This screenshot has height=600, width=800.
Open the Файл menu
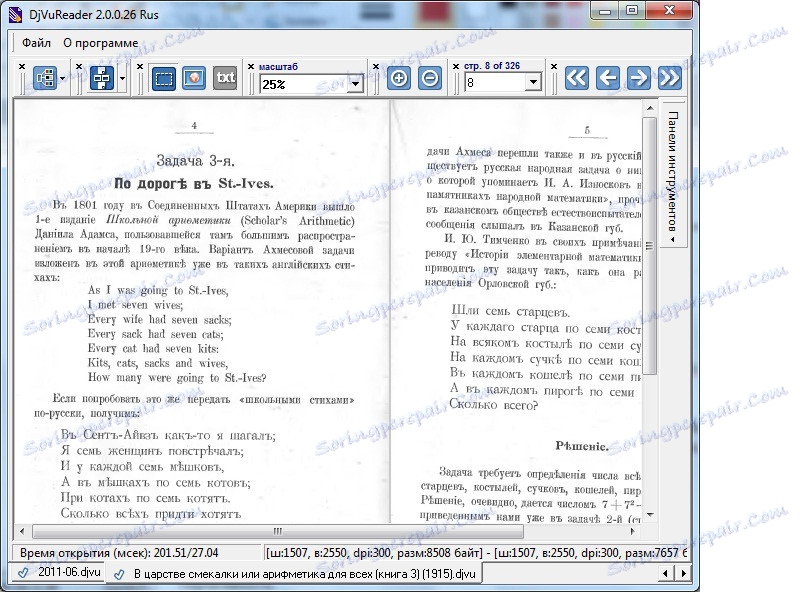pyautogui.click(x=36, y=43)
